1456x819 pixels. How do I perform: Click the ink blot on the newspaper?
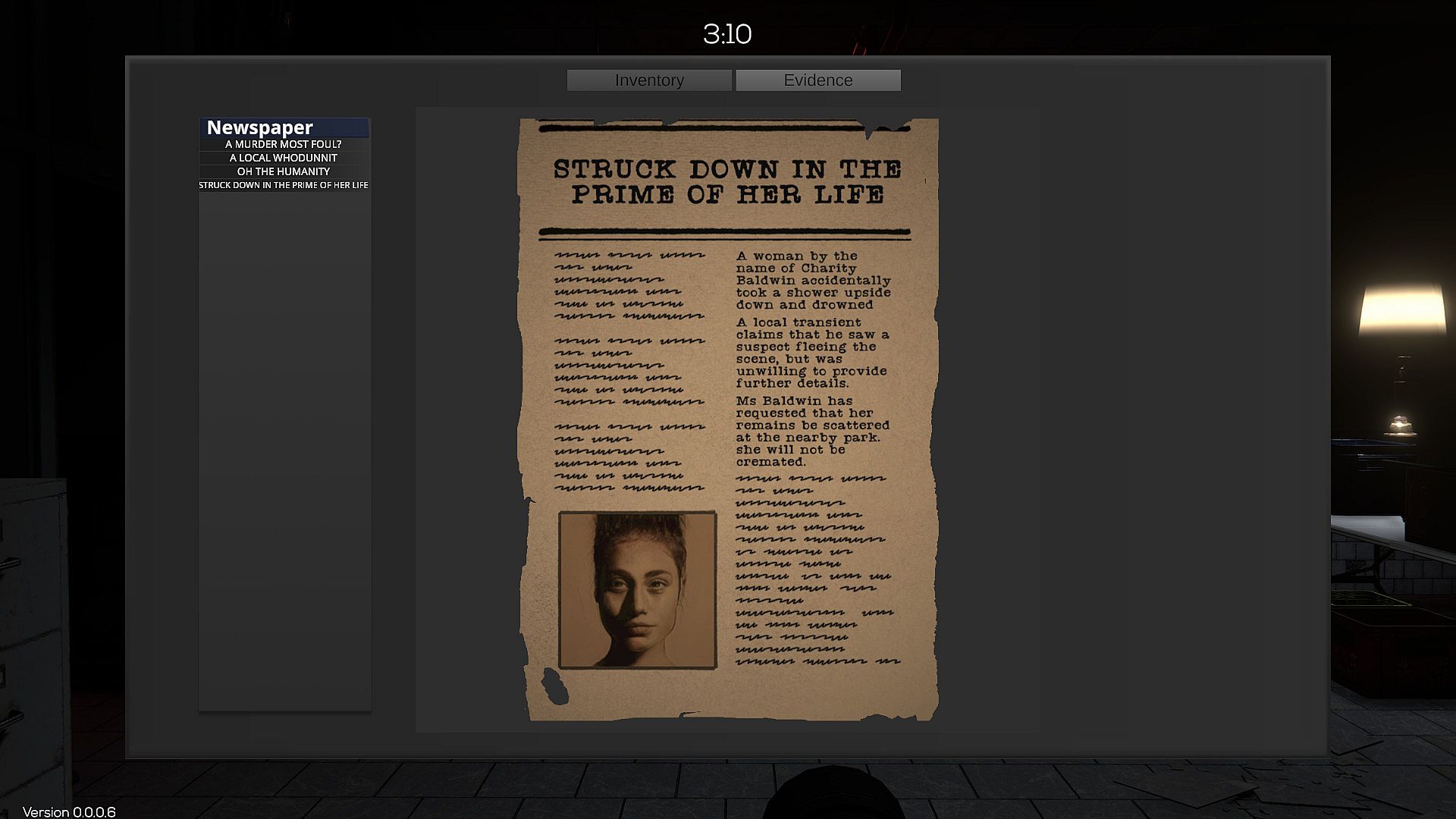tap(555, 687)
